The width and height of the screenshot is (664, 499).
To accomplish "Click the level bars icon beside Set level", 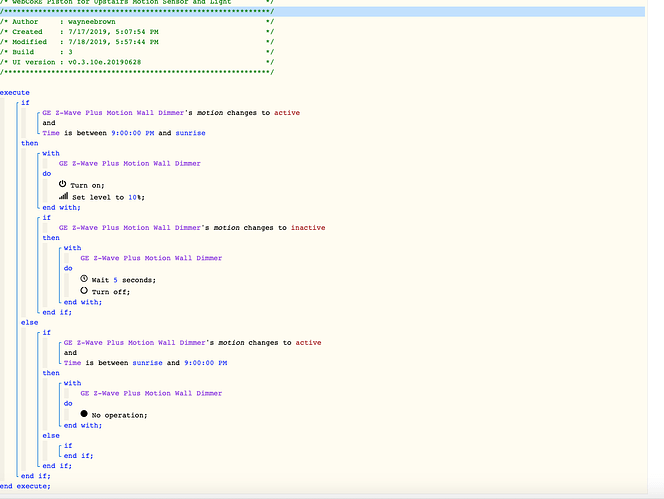I will click(64, 196).
